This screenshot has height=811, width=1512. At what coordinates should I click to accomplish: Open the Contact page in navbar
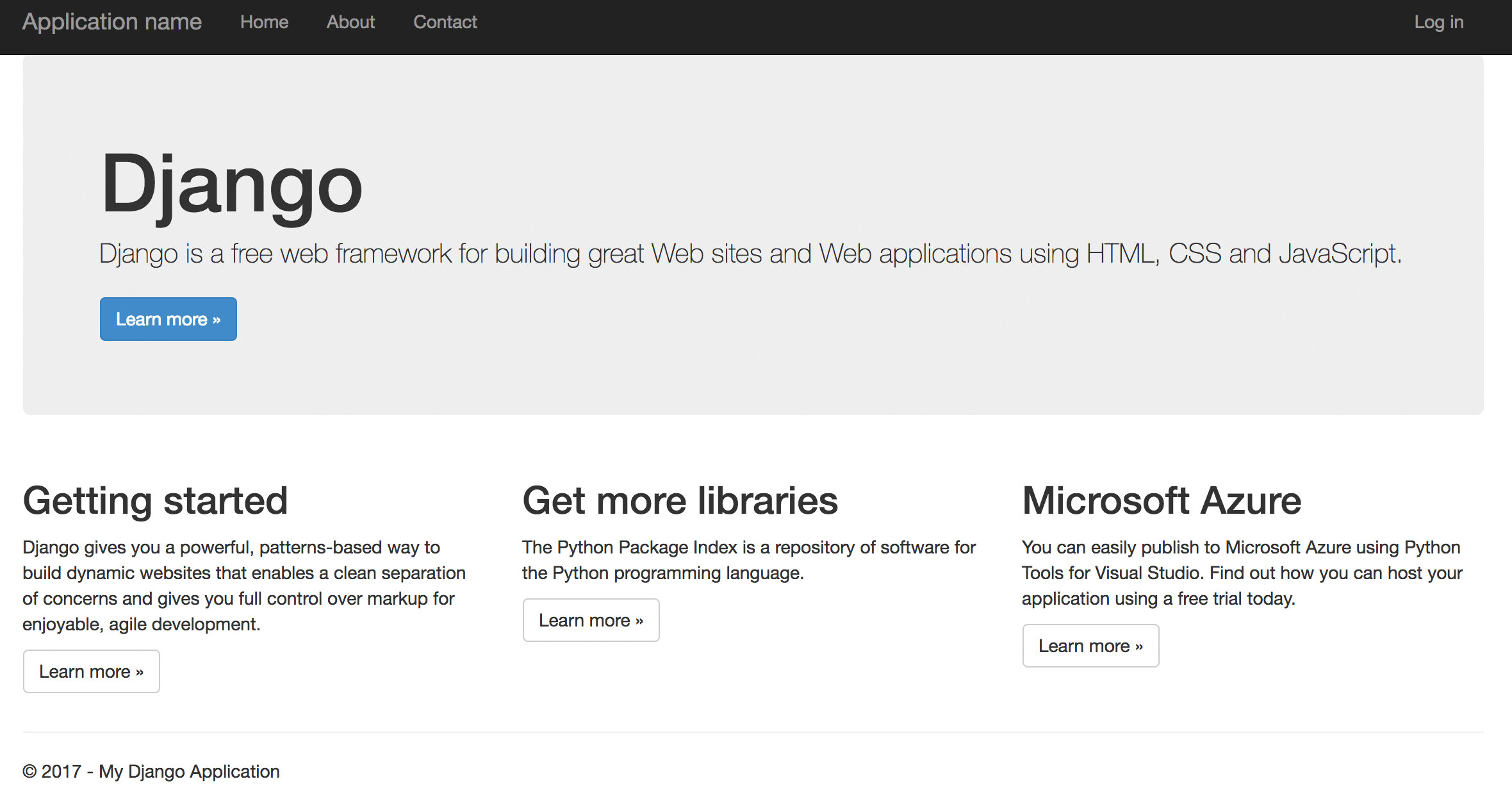tap(445, 22)
